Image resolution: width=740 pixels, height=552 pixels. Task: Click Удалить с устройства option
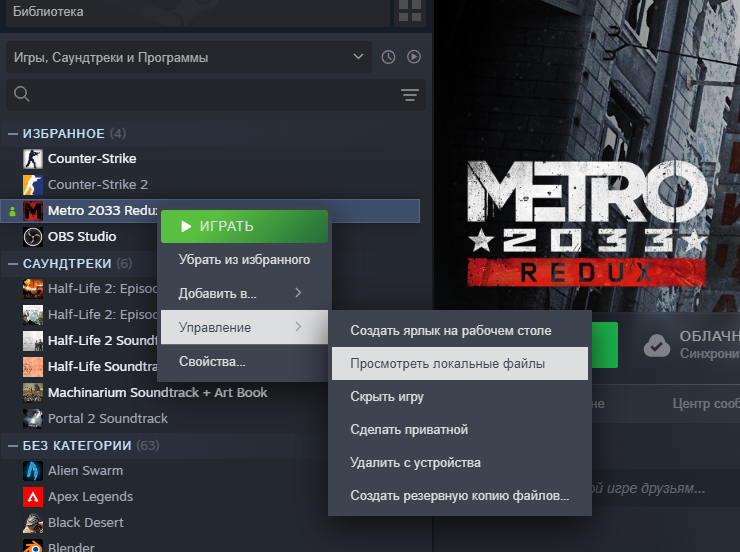[460, 463]
